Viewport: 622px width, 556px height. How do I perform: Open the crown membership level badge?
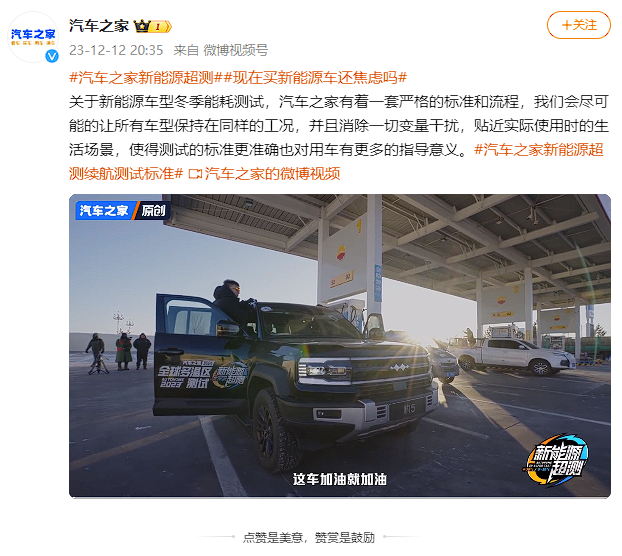click(153, 27)
